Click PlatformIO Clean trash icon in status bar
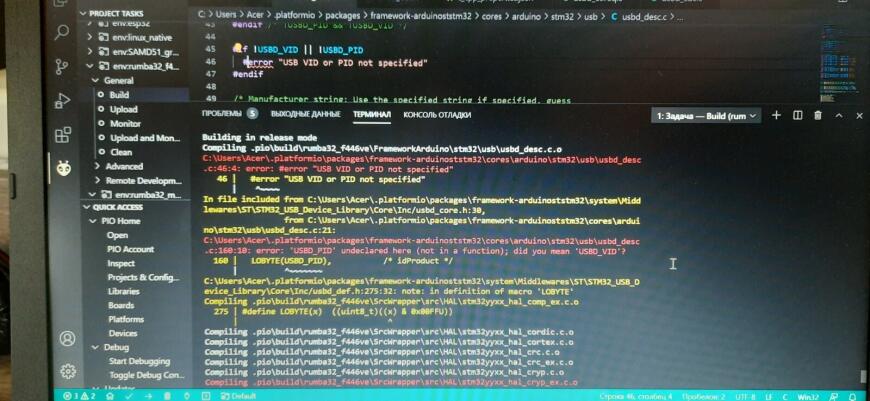Screen dimensions: 870x401 [x=168, y=396]
